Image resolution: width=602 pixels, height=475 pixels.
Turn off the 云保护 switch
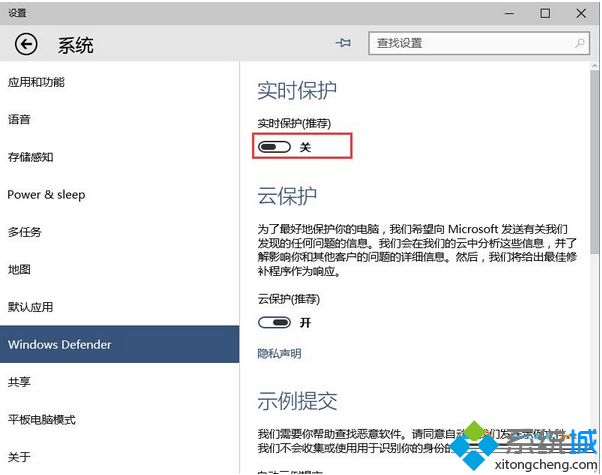tap(274, 322)
